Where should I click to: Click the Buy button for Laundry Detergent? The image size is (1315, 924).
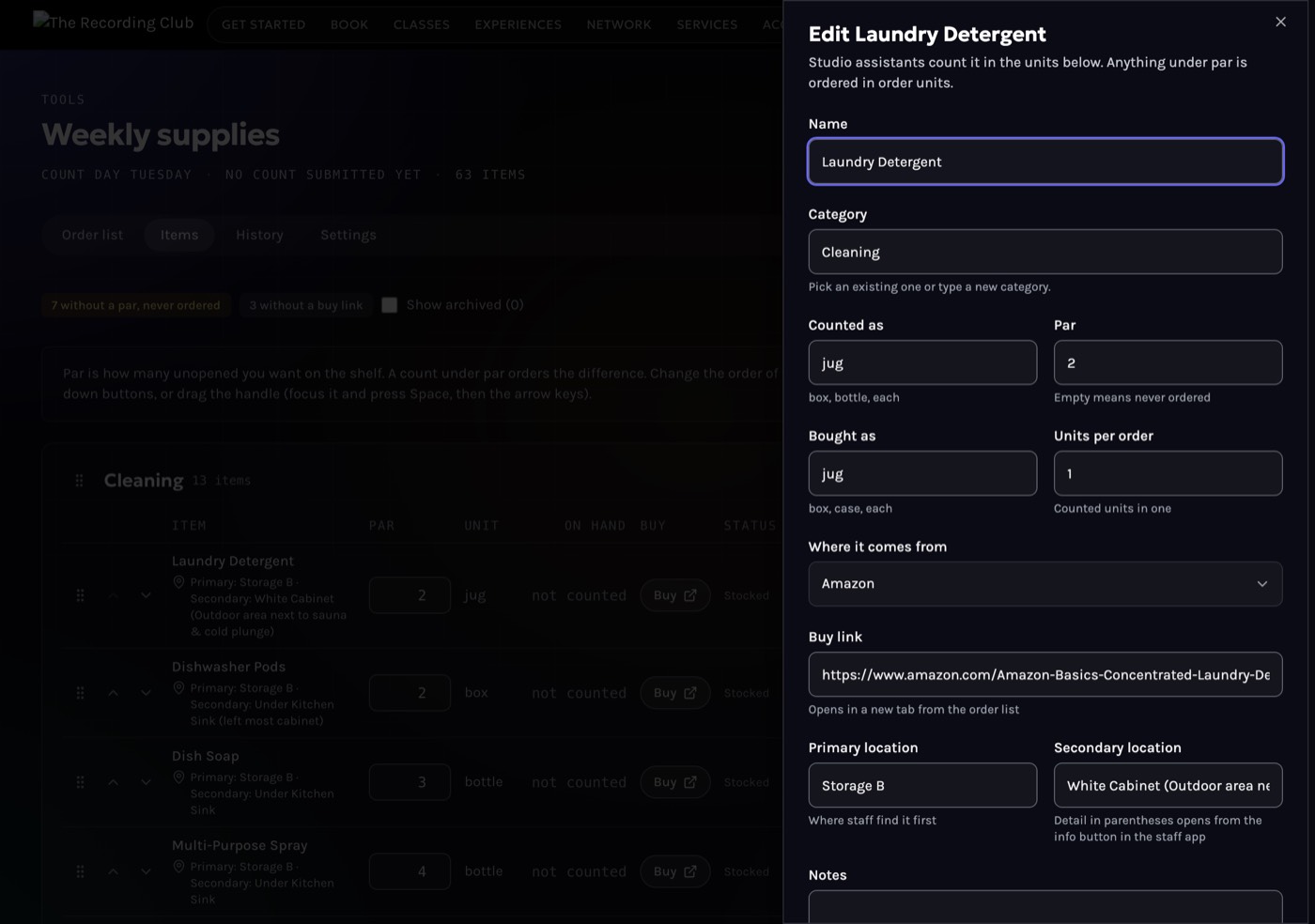coord(675,595)
